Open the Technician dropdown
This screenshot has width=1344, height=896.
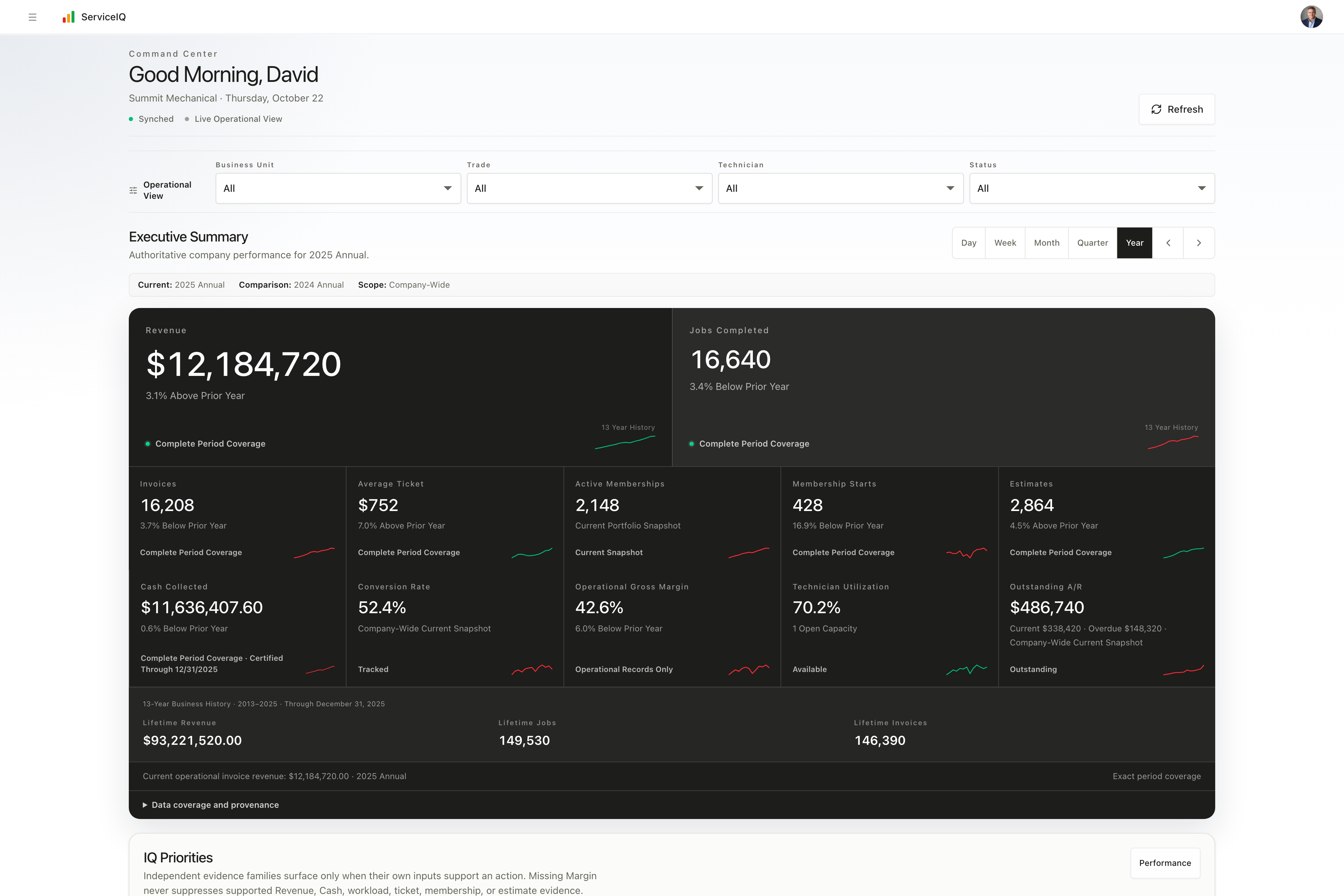[x=841, y=189]
